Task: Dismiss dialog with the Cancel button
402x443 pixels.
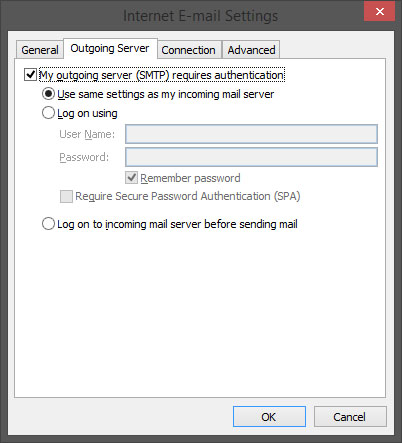Action: pyautogui.click(x=350, y=417)
